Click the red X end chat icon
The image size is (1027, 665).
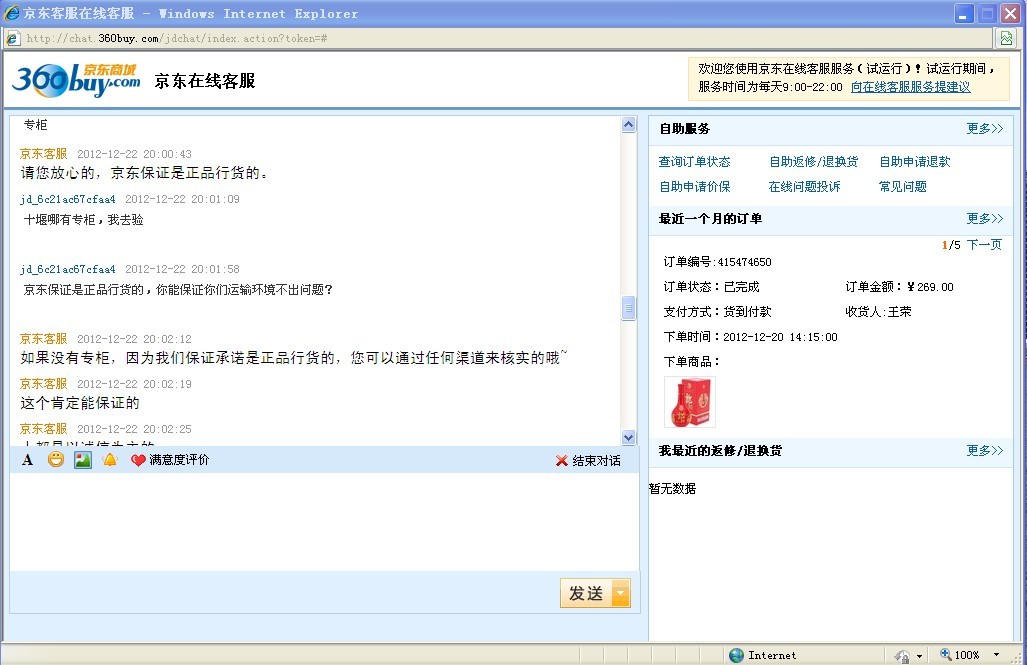[x=561, y=461]
